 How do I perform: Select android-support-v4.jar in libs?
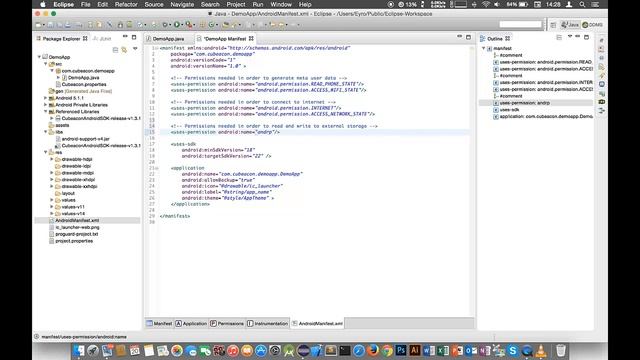(85, 139)
